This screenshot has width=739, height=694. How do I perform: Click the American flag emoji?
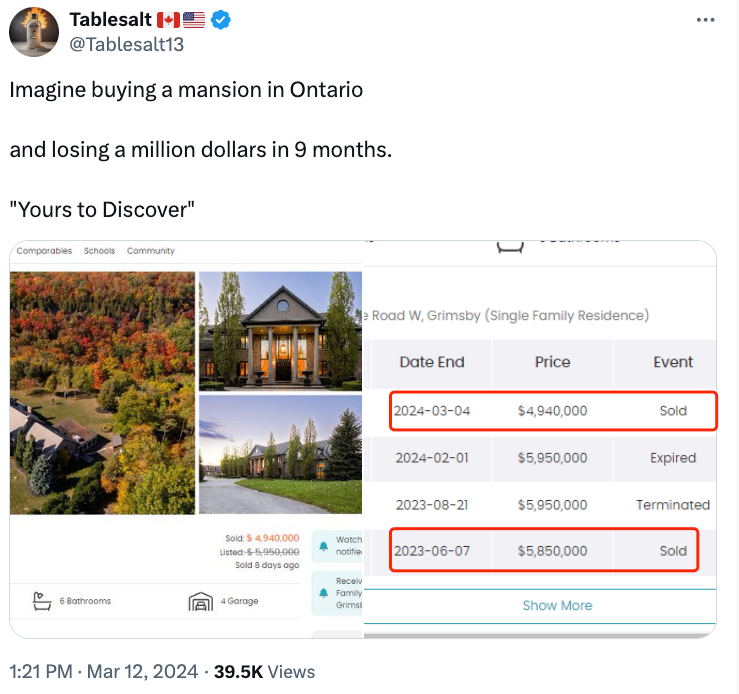194,20
